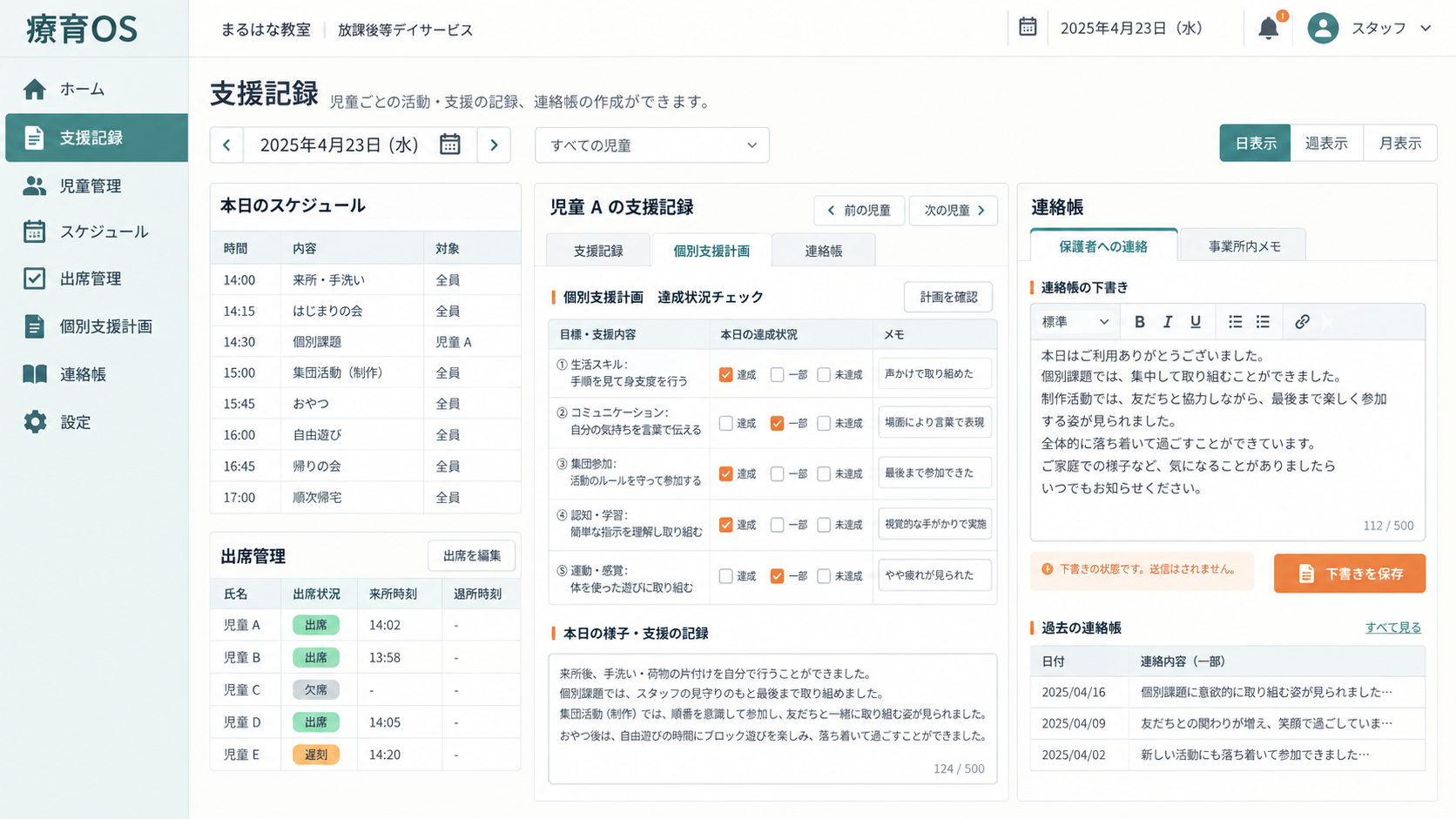Insert a link with the chain icon
Image resolution: width=1456 pixels, height=819 pixels.
click(x=1302, y=322)
